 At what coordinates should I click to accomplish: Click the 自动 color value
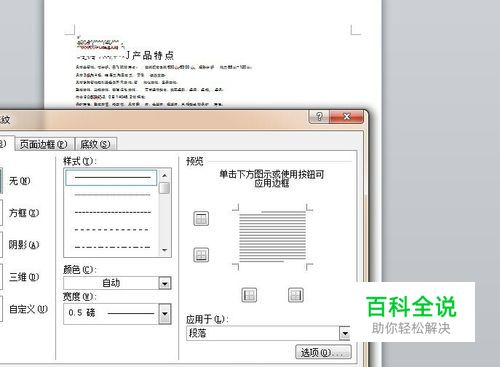click(x=111, y=283)
